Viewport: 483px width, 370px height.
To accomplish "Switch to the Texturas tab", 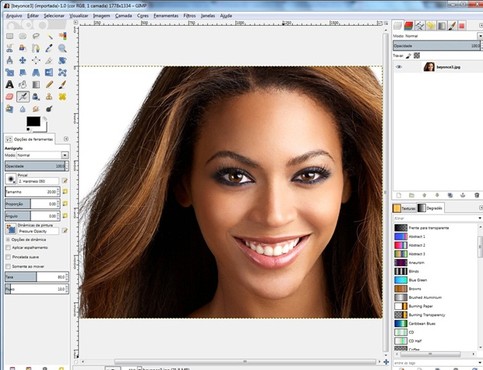I will point(404,208).
